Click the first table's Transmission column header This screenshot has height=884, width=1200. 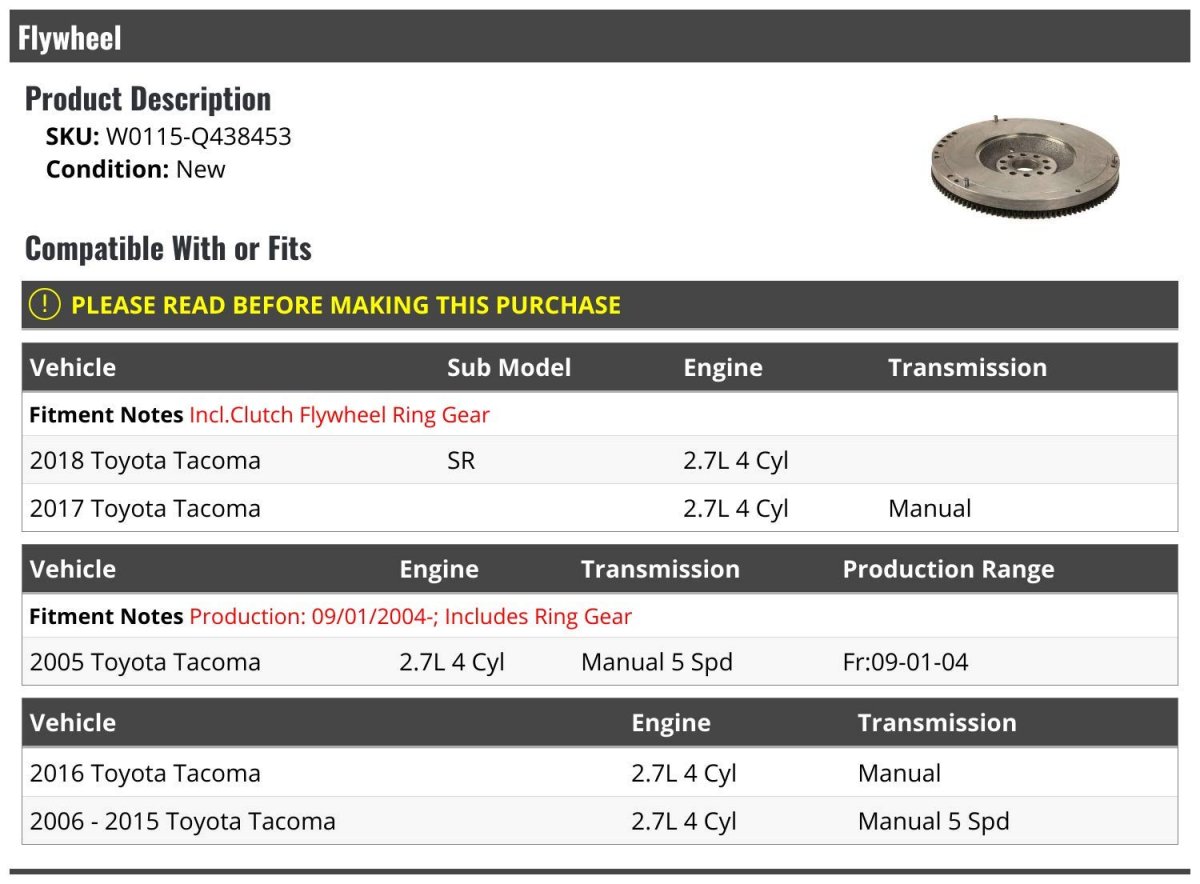tap(967, 367)
